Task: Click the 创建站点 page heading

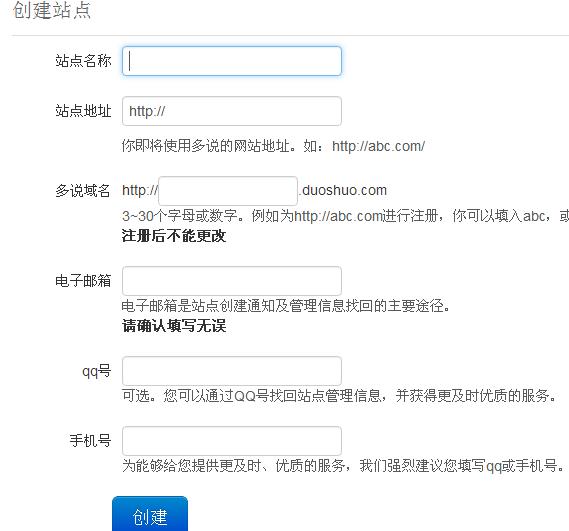Action: click(52, 10)
